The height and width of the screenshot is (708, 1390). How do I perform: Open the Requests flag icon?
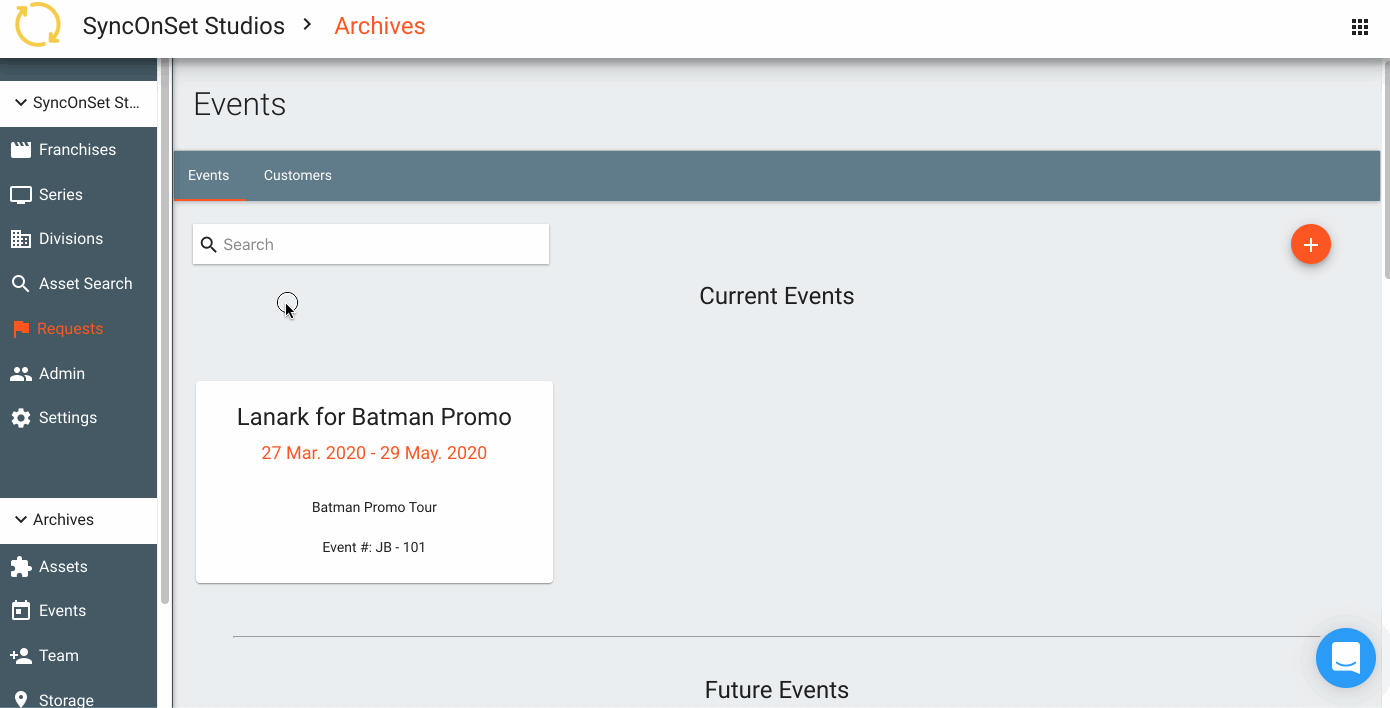pos(20,329)
